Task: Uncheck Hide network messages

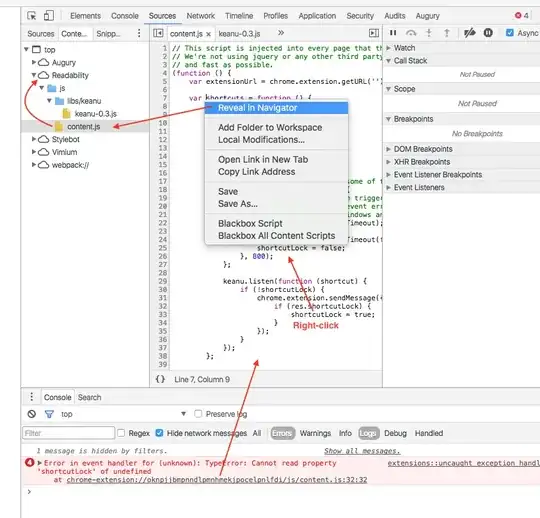Action: [x=159, y=433]
